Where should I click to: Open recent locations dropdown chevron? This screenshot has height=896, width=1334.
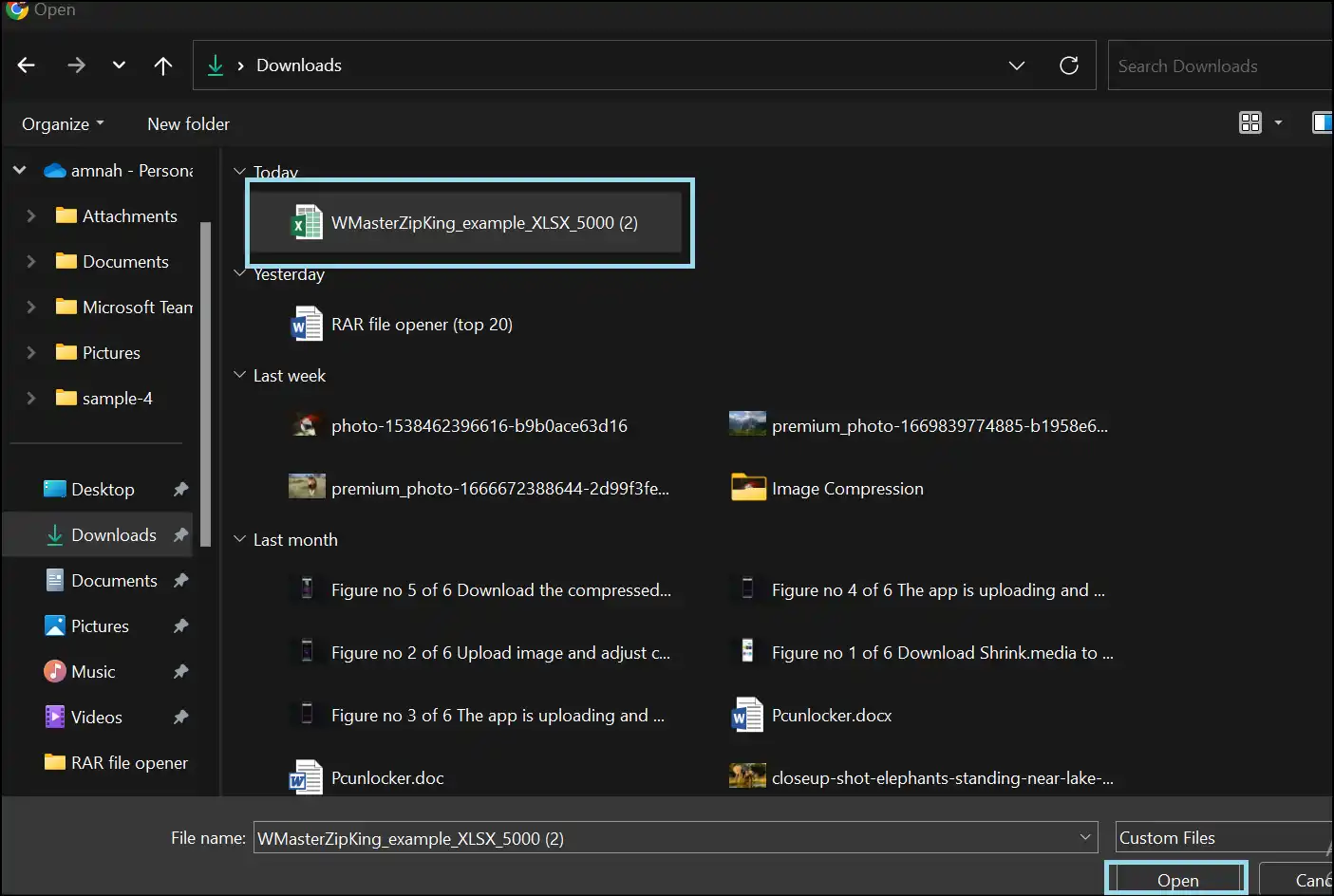(x=119, y=65)
